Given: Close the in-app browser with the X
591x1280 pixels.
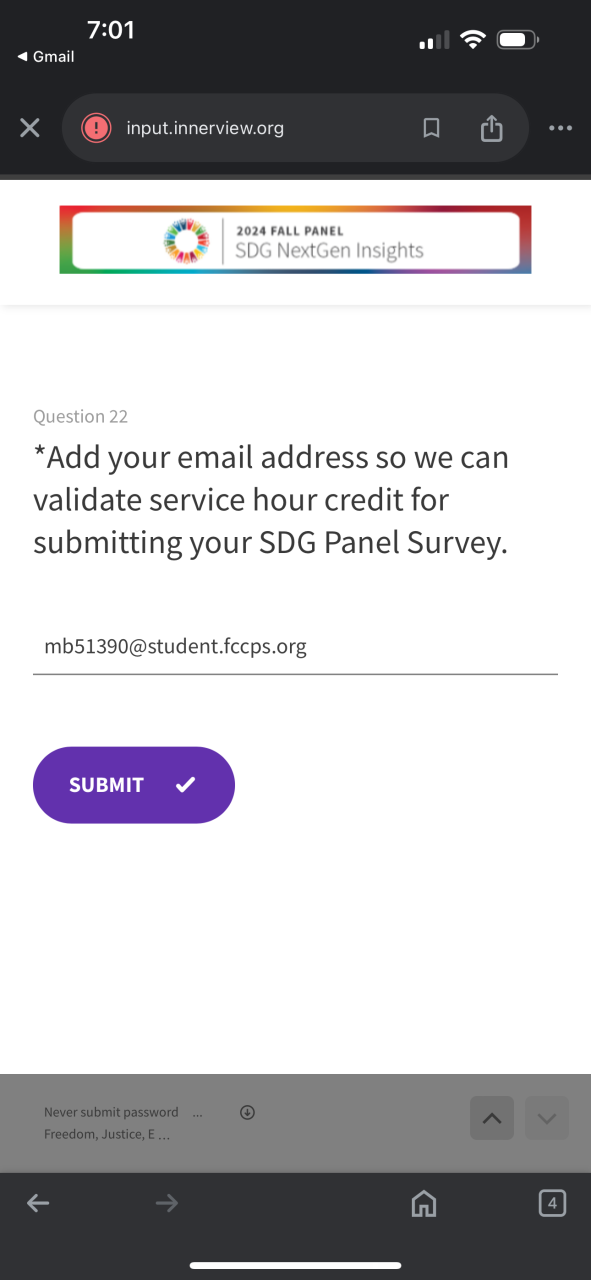Looking at the screenshot, I should (30, 128).
